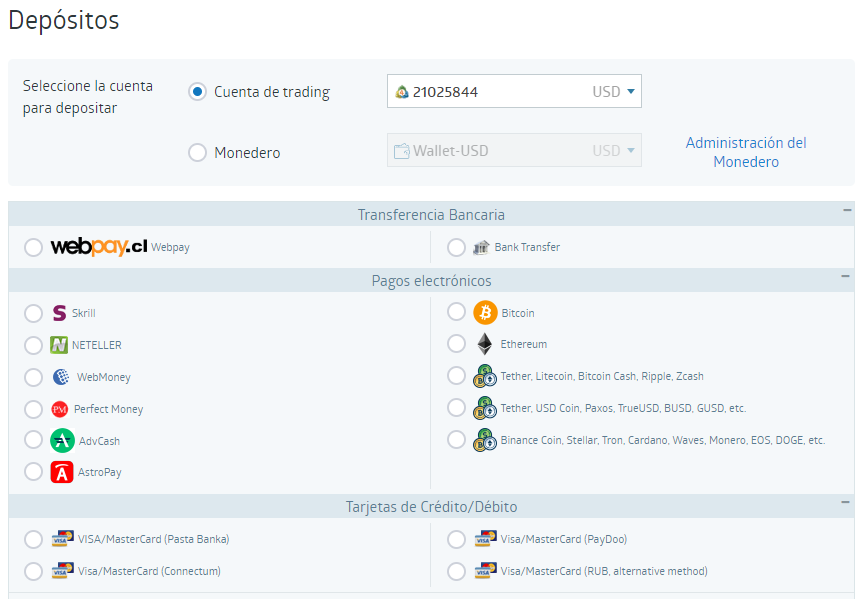The image size is (861, 599).
Task: Click the green AdvCash icon
Action: [62, 441]
